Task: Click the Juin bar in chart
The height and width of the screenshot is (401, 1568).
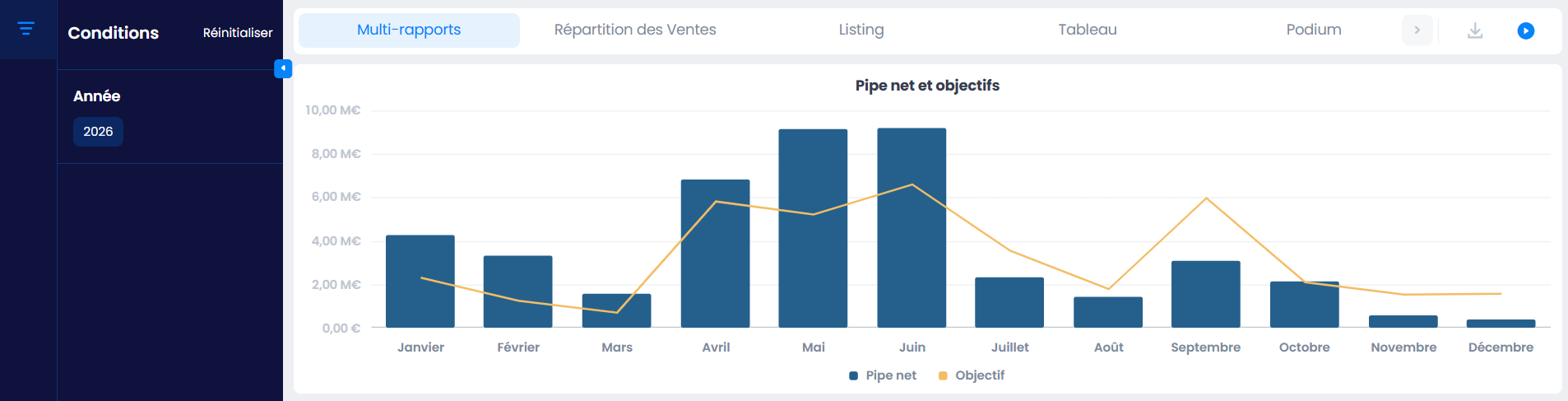Action: click(x=912, y=228)
